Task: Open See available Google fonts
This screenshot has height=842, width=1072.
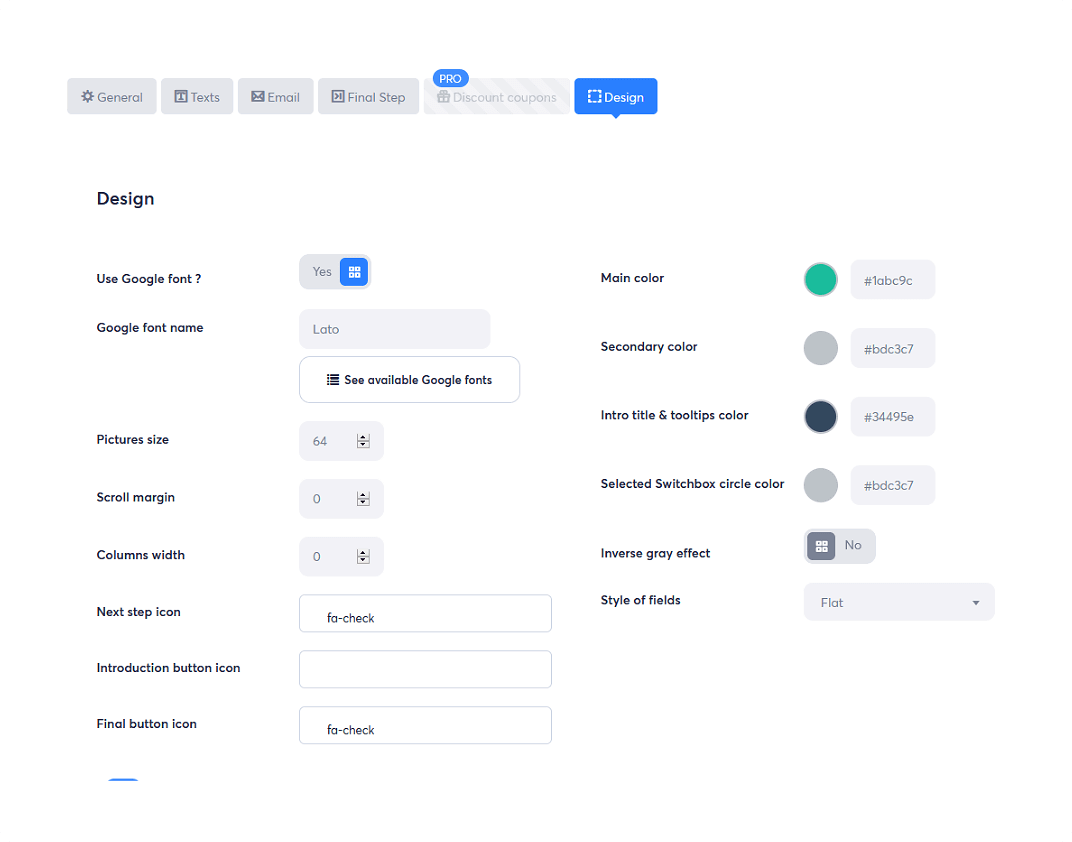Action: point(410,379)
